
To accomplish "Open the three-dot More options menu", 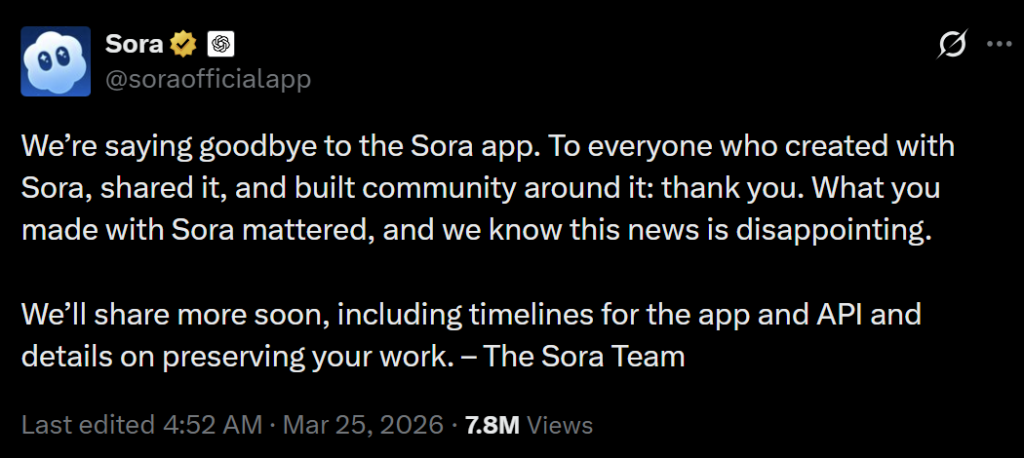I will click(x=998, y=45).
